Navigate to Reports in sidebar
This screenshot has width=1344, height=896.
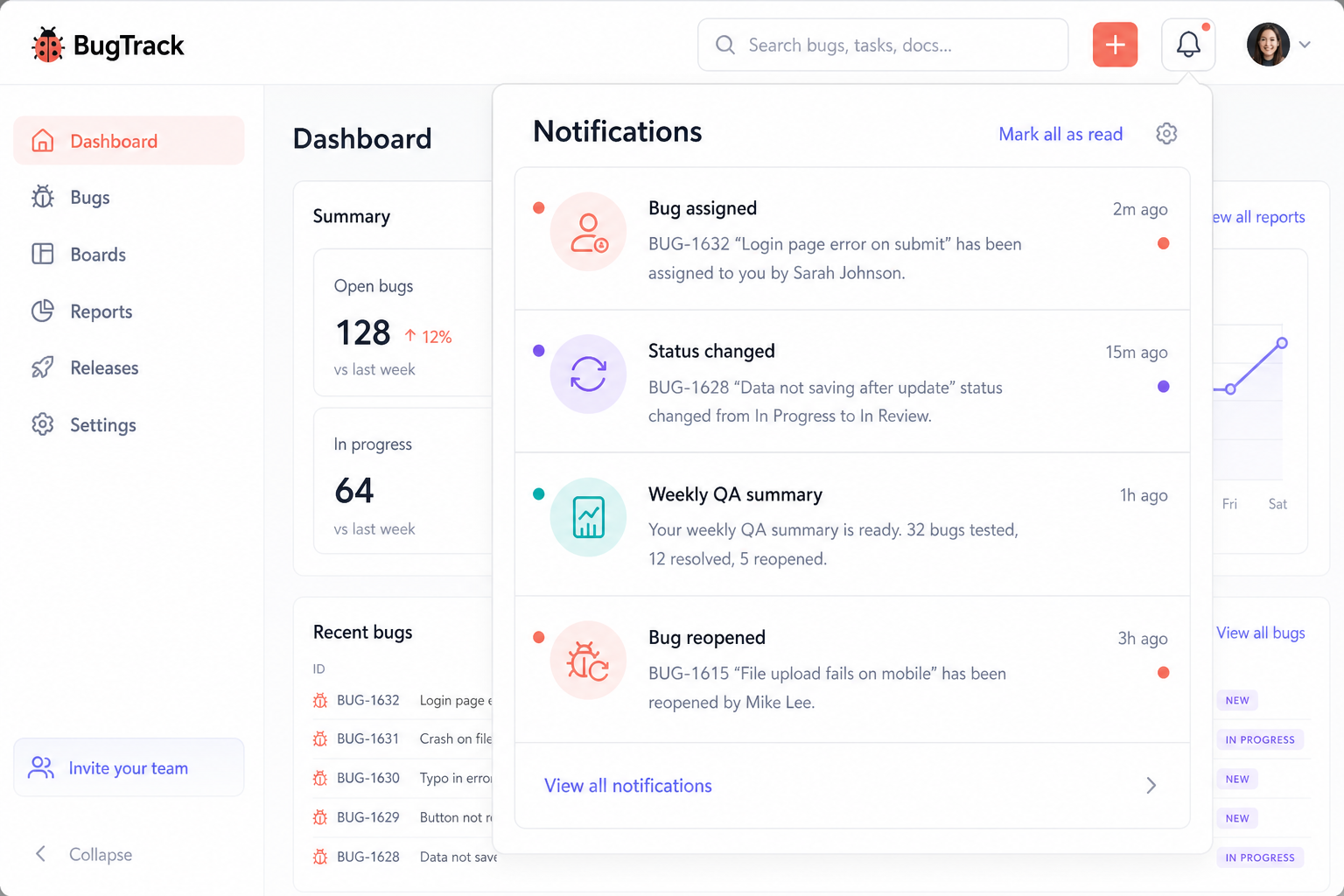pos(129,311)
